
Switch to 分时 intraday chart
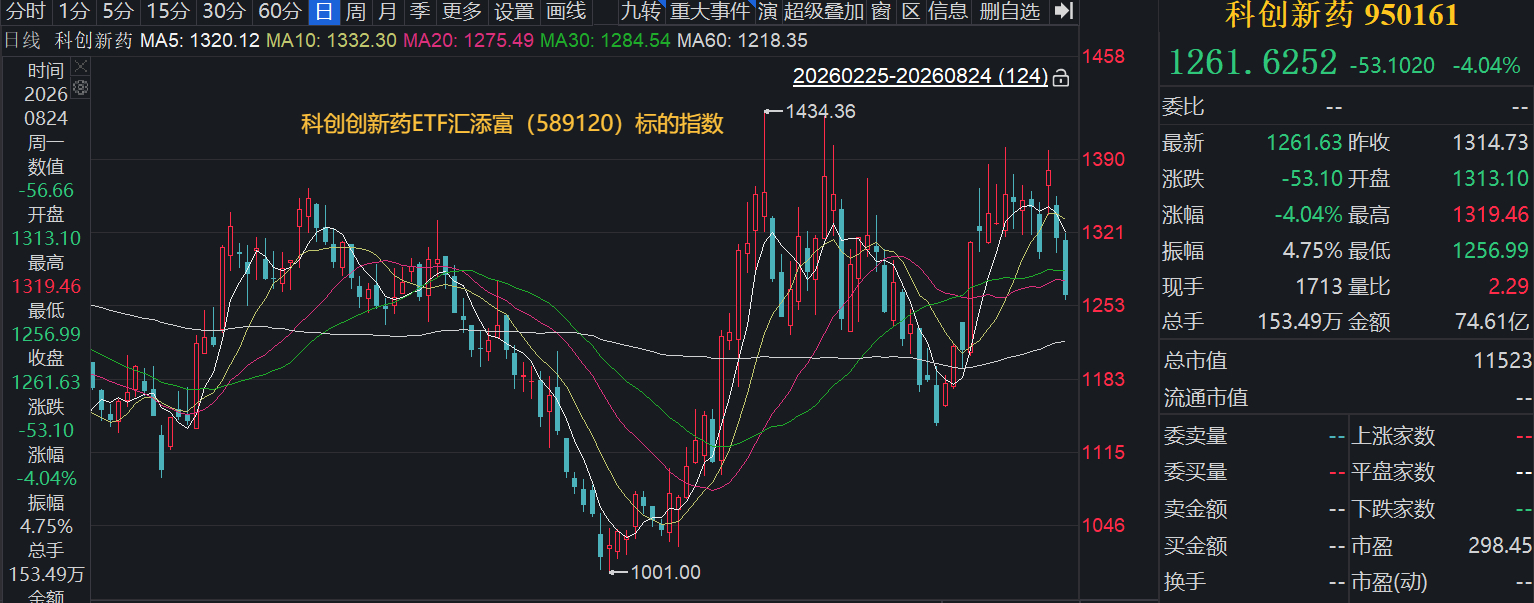[x=25, y=12]
